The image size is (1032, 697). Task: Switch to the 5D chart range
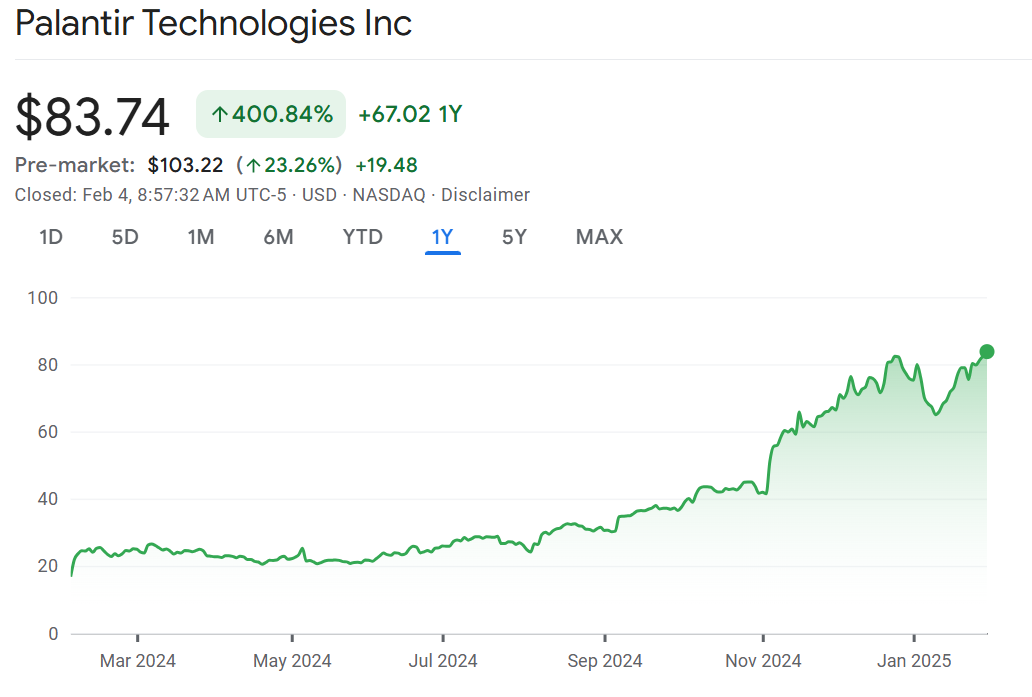(x=125, y=237)
